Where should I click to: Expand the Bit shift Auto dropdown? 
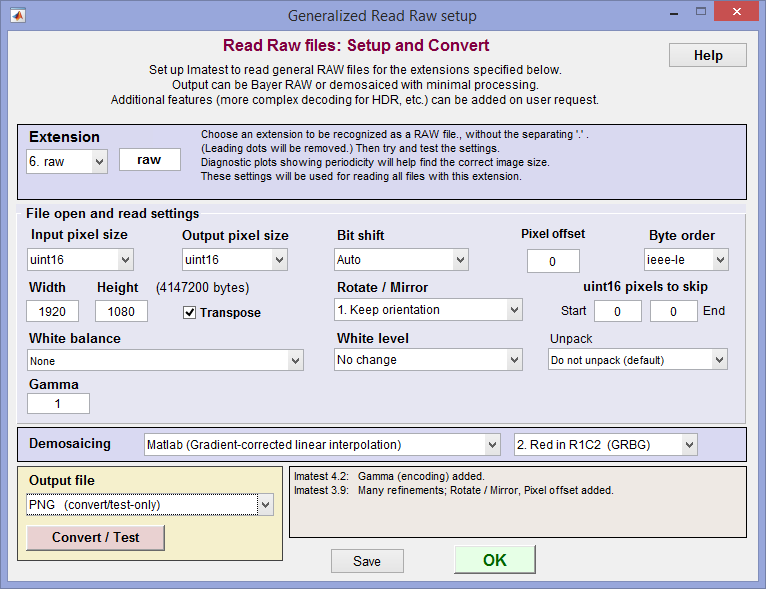(x=401, y=260)
